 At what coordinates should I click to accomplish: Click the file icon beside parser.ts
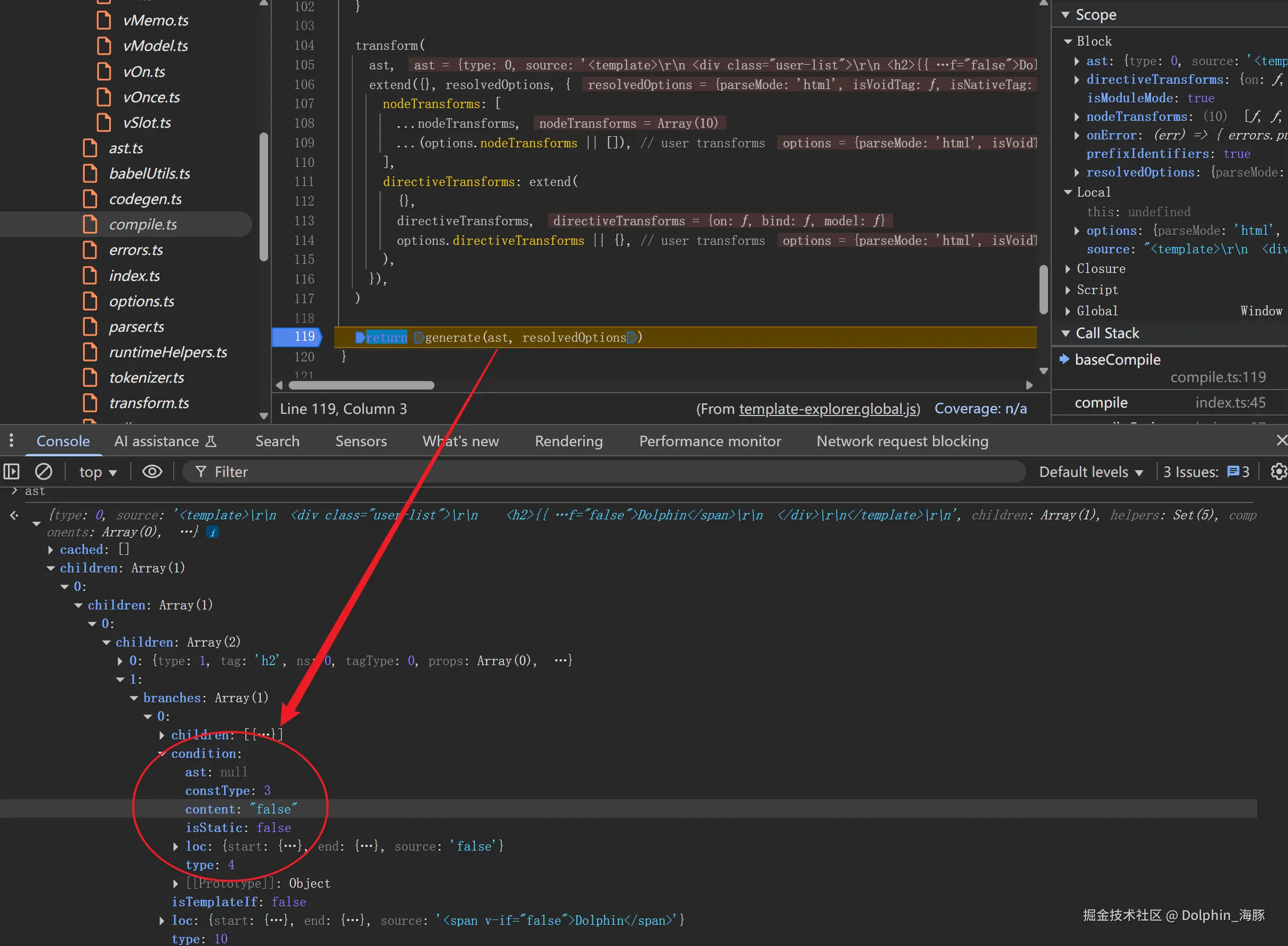[90, 326]
